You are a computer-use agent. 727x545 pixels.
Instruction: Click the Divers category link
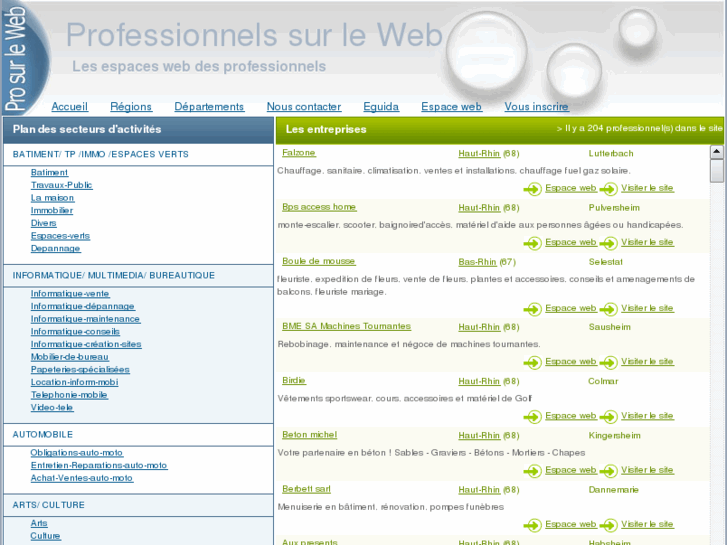[44, 223]
